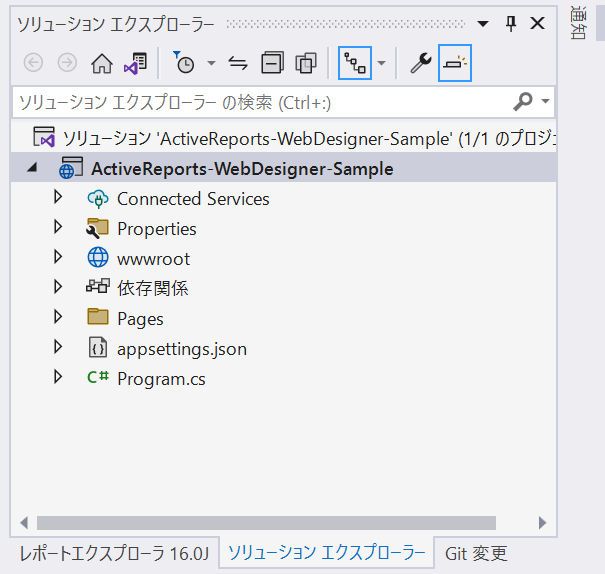Toggle auto-hide pin for panel

511,24
